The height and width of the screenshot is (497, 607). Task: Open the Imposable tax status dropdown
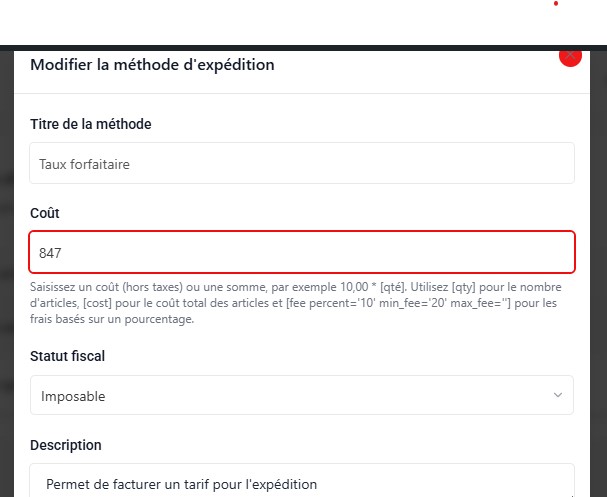click(x=300, y=396)
